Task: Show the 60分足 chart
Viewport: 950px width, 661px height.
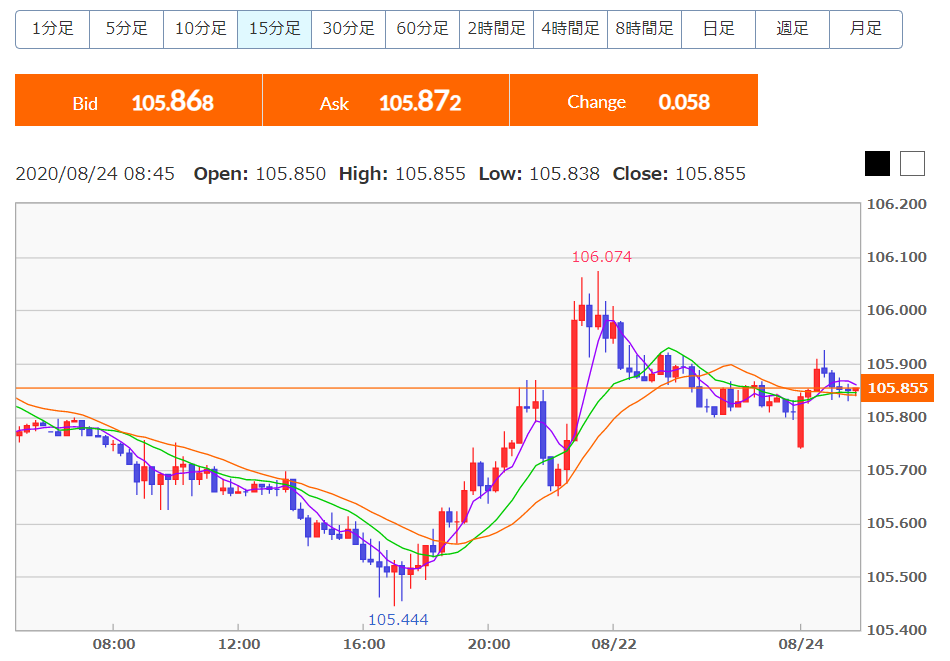Action: [422, 28]
